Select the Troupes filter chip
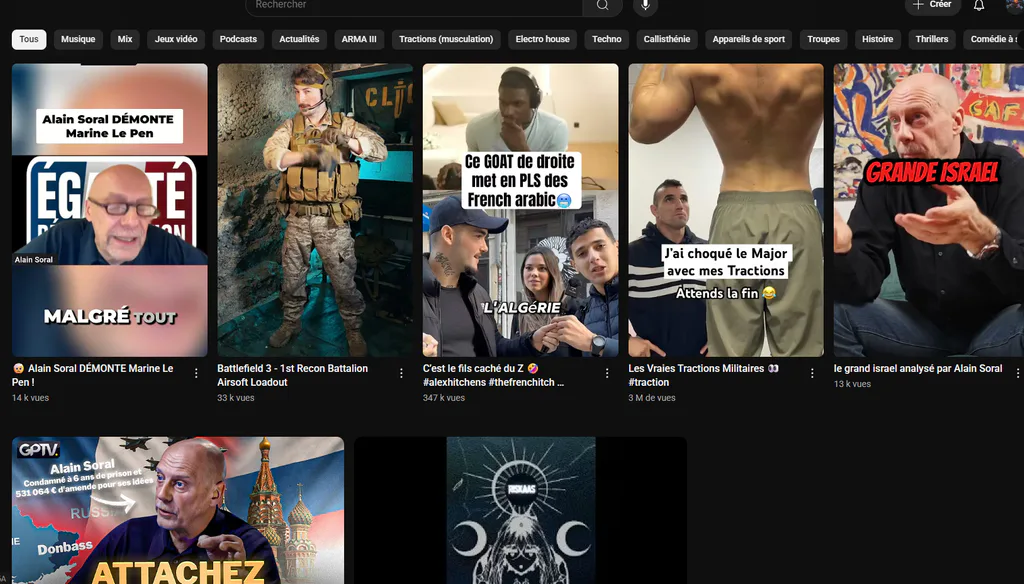Screen dimensions: 1024x584 point(824,39)
